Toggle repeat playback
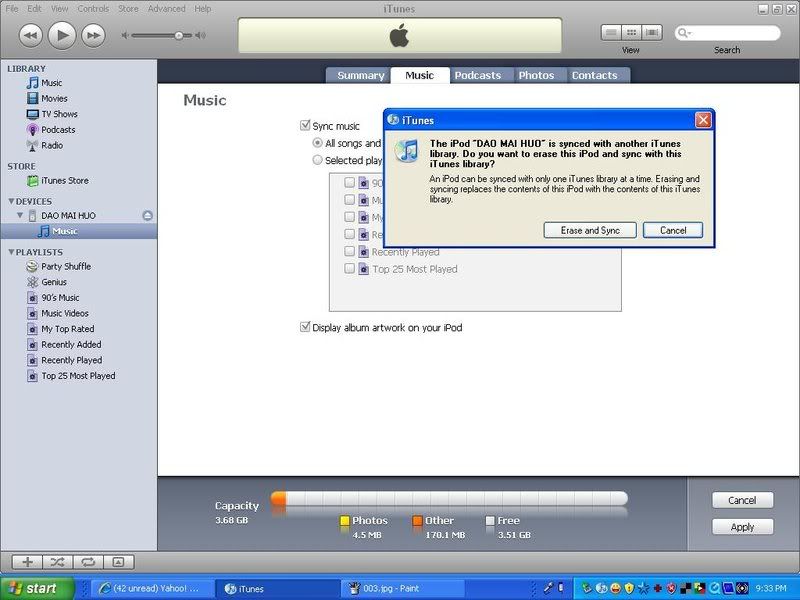The image size is (800, 600). pyautogui.click(x=88, y=562)
